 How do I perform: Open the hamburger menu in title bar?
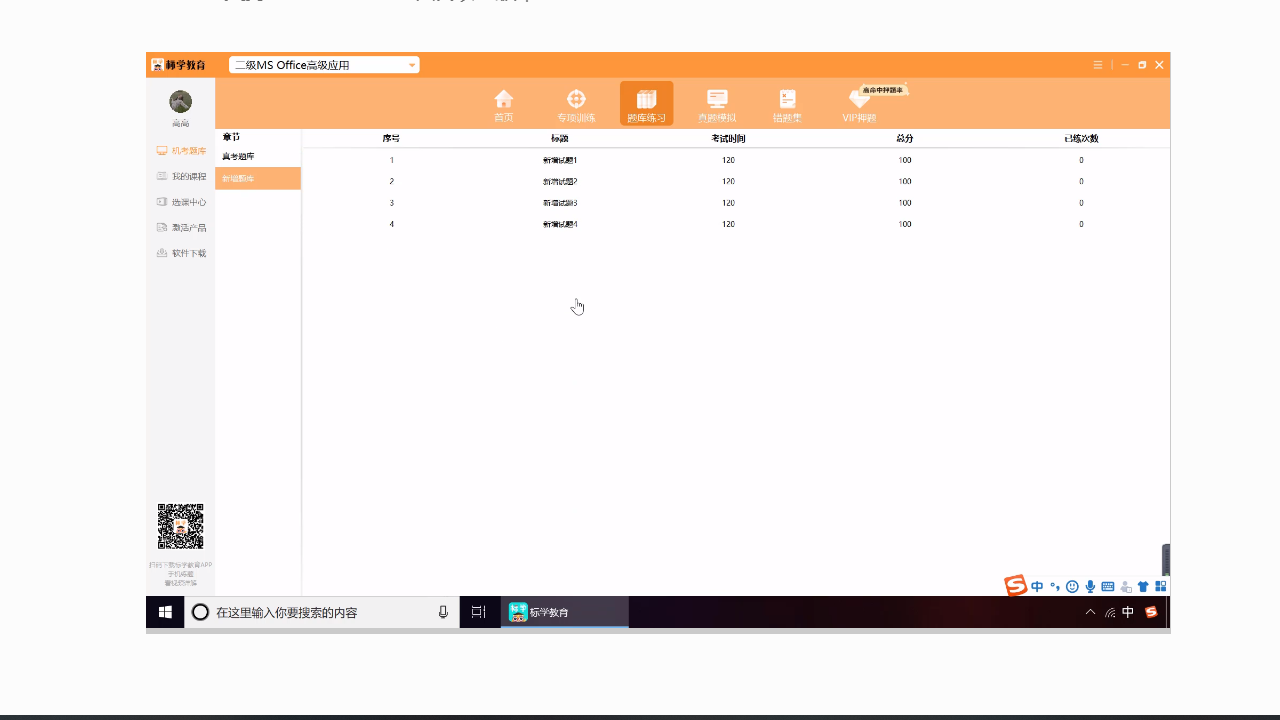pos(1098,65)
